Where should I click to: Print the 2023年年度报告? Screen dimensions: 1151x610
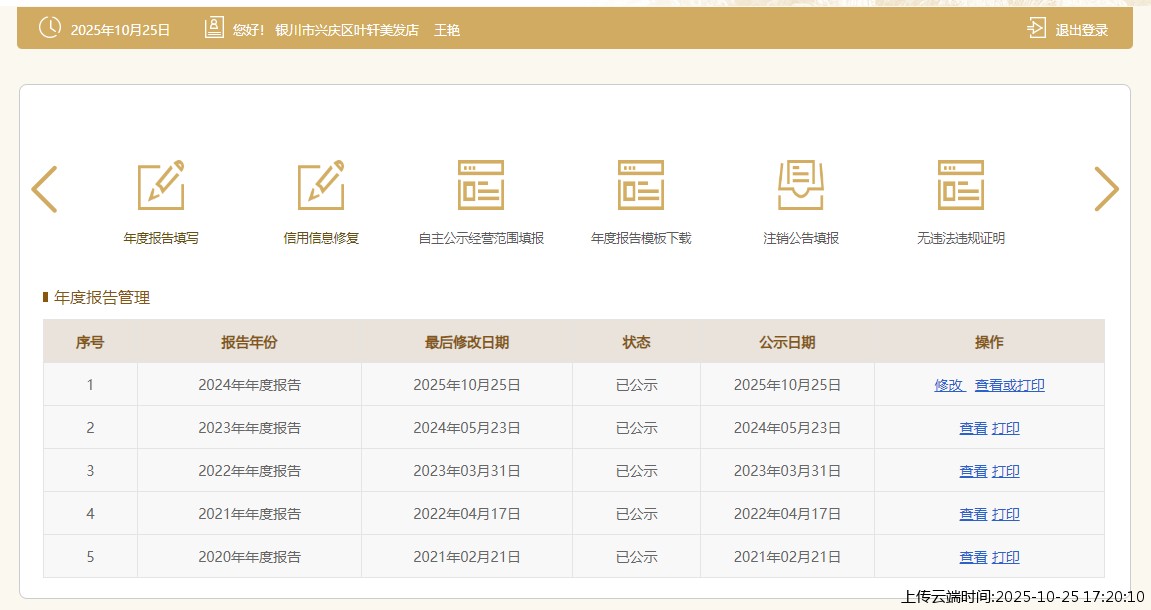pos(1006,428)
